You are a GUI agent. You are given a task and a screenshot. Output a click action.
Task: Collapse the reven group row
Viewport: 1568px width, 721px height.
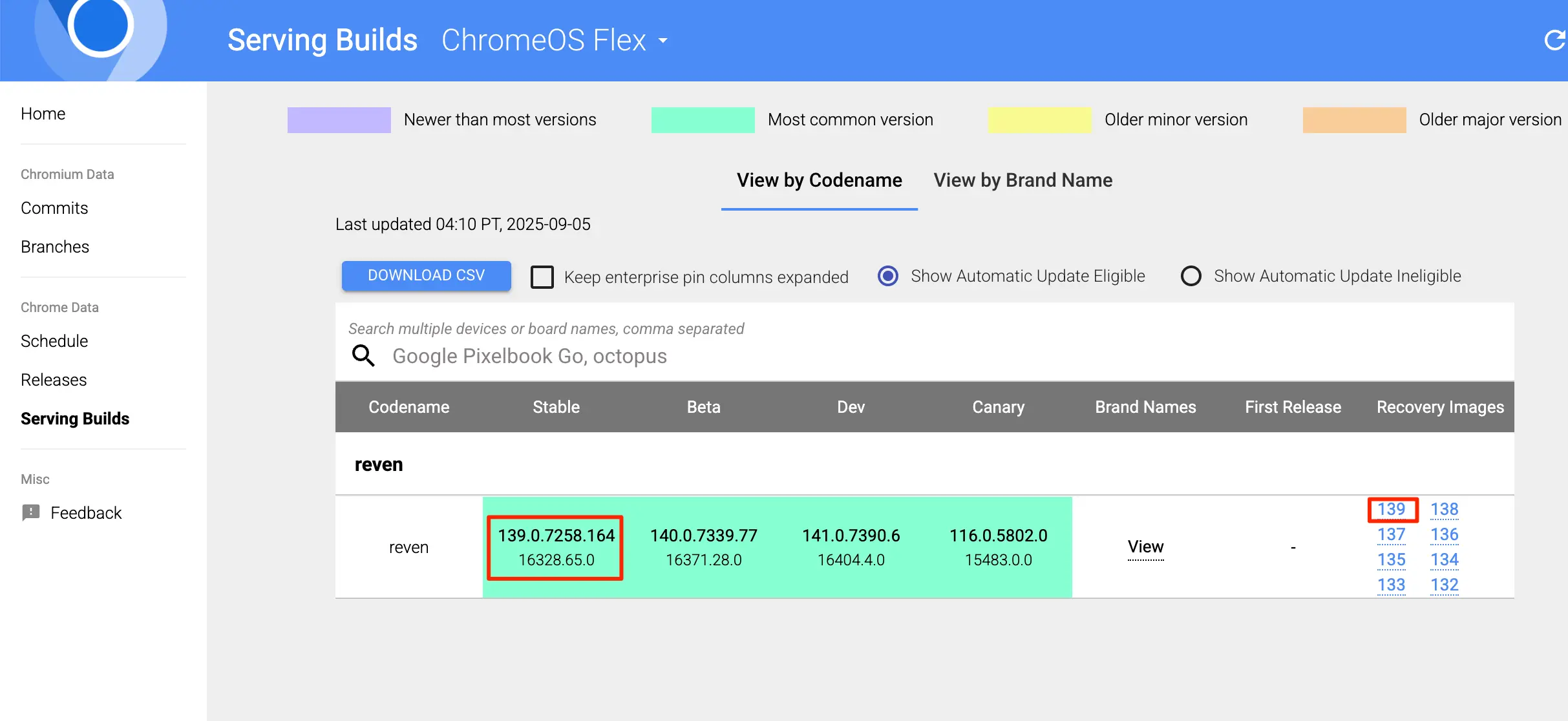pos(379,465)
